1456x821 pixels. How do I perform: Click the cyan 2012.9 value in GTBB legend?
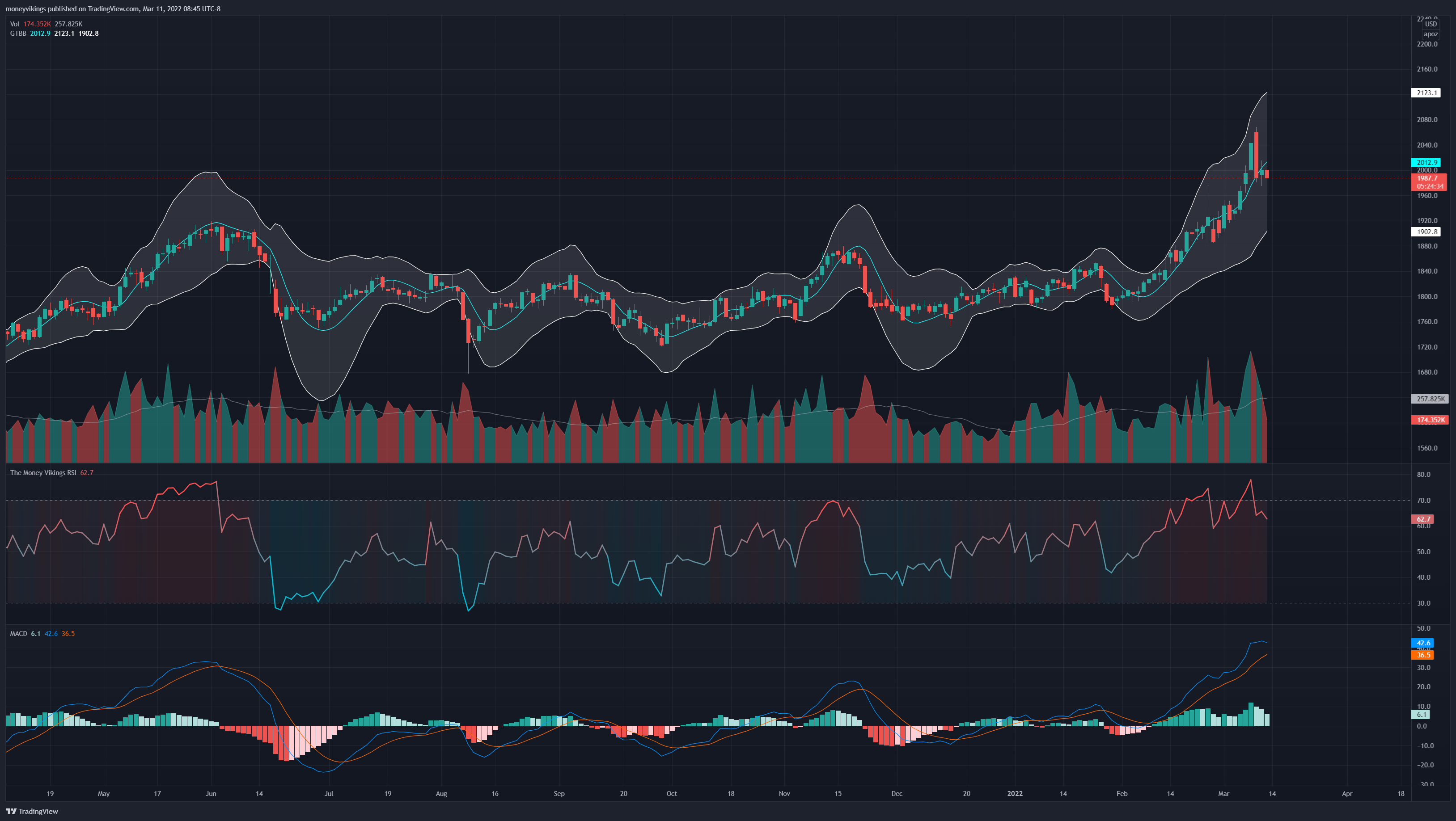(x=40, y=34)
